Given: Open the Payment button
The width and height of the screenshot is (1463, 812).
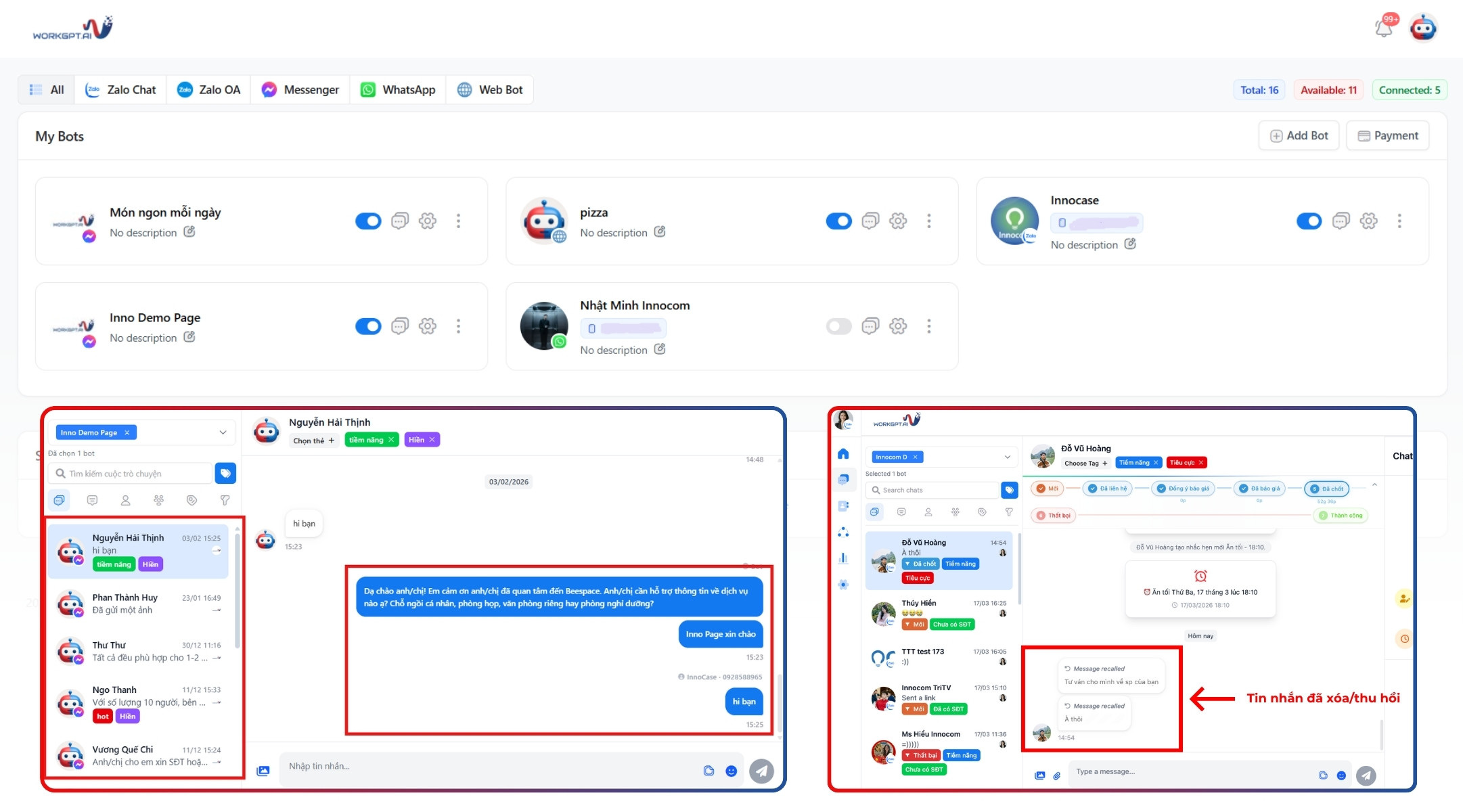Looking at the screenshot, I should click(1388, 135).
